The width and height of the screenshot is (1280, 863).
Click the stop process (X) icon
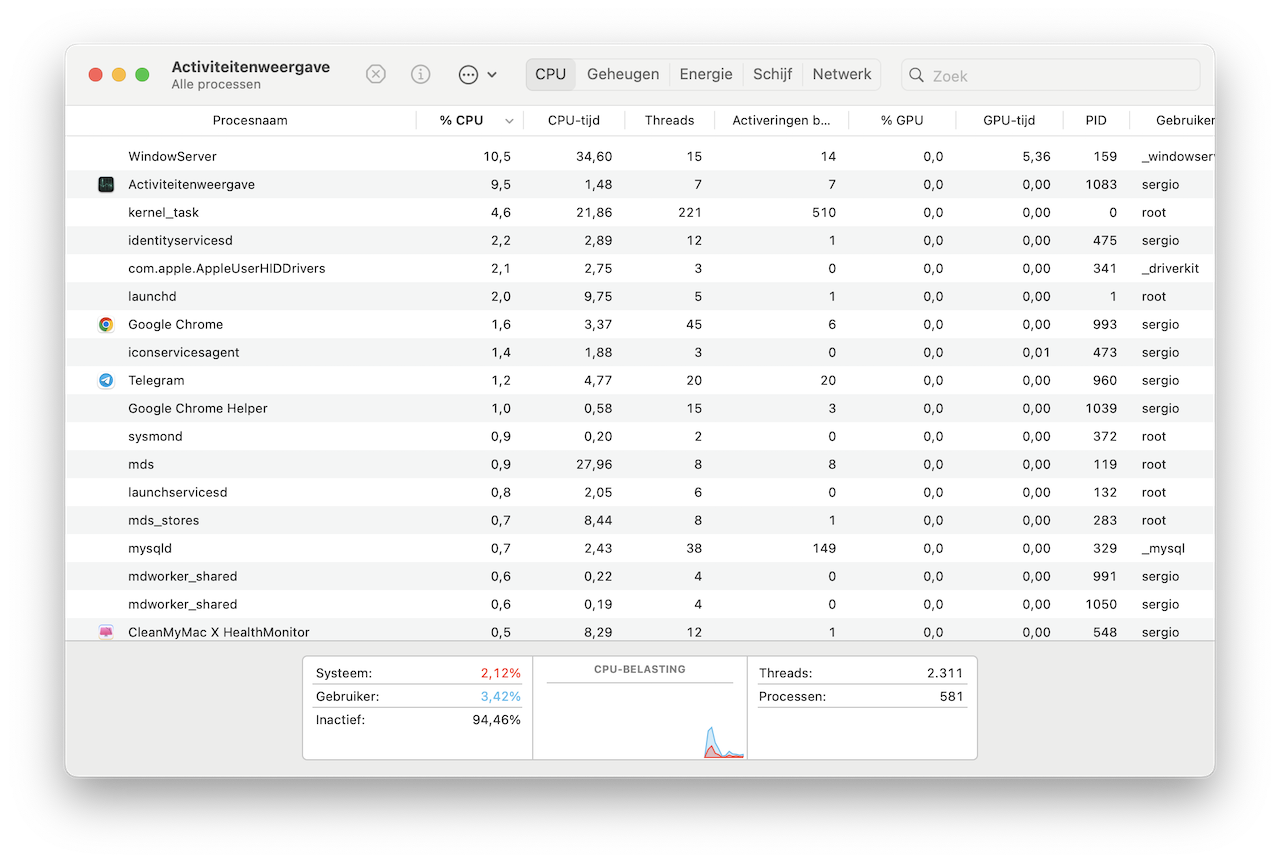coord(375,74)
